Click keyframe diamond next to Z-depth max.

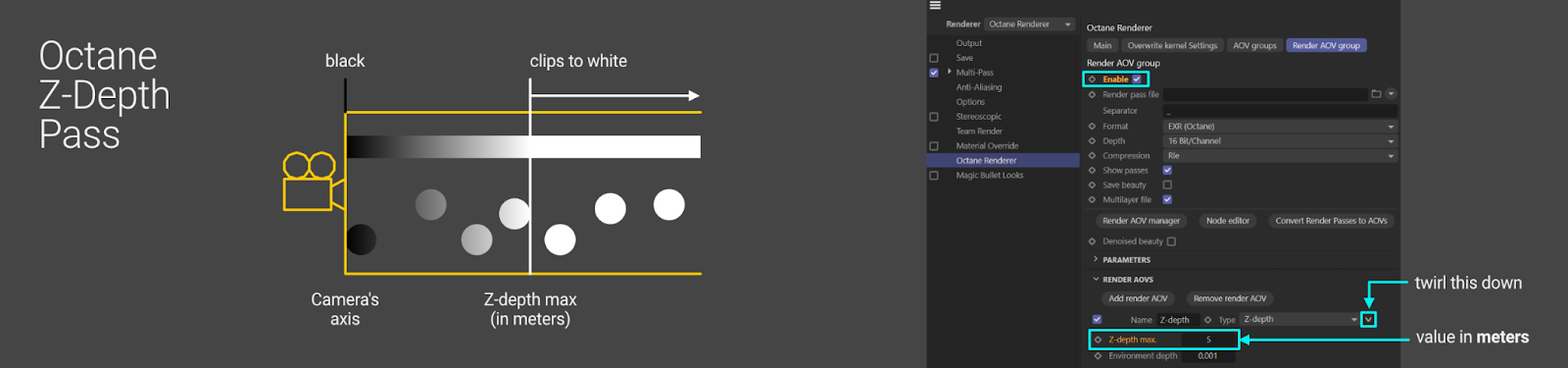[1098, 340]
